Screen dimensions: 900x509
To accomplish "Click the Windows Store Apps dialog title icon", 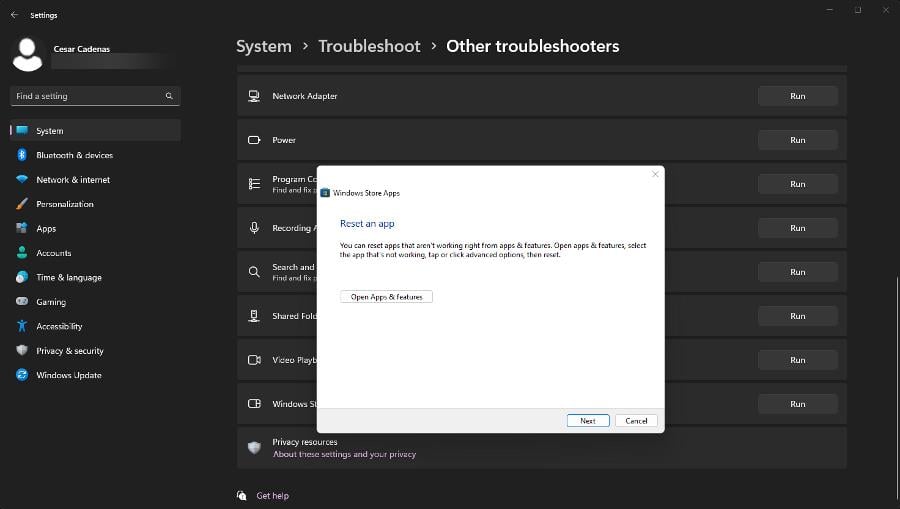I will coord(325,193).
